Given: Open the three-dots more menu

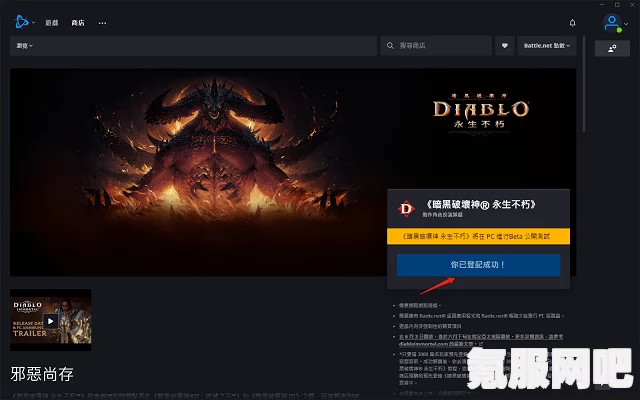Looking at the screenshot, I should (x=102, y=23).
